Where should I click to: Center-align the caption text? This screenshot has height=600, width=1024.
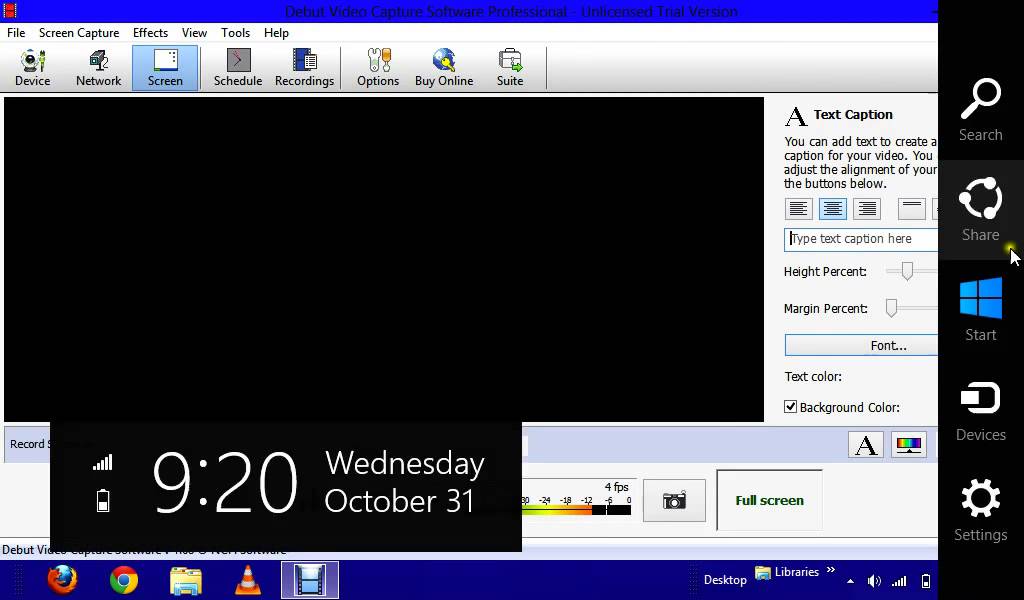pyautogui.click(x=833, y=209)
